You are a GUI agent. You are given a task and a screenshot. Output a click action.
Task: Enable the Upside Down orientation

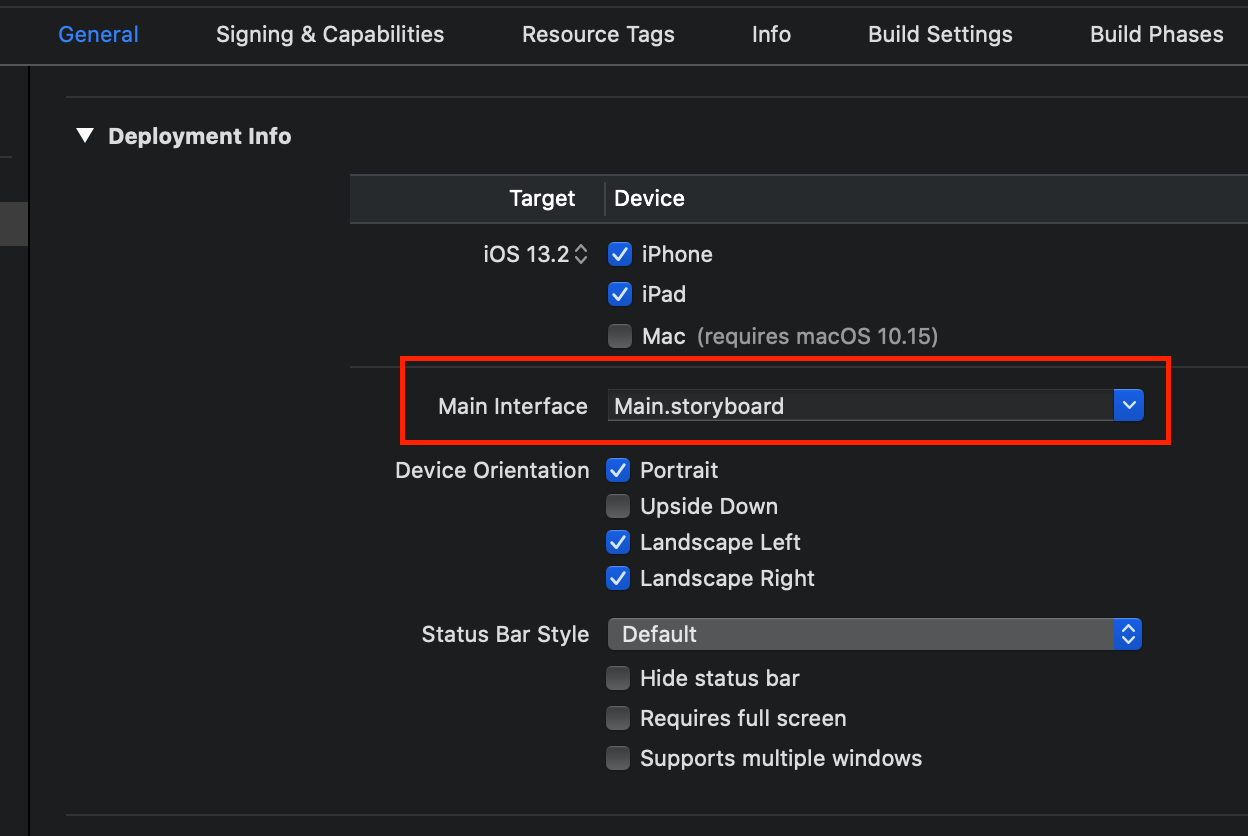click(x=619, y=506)
